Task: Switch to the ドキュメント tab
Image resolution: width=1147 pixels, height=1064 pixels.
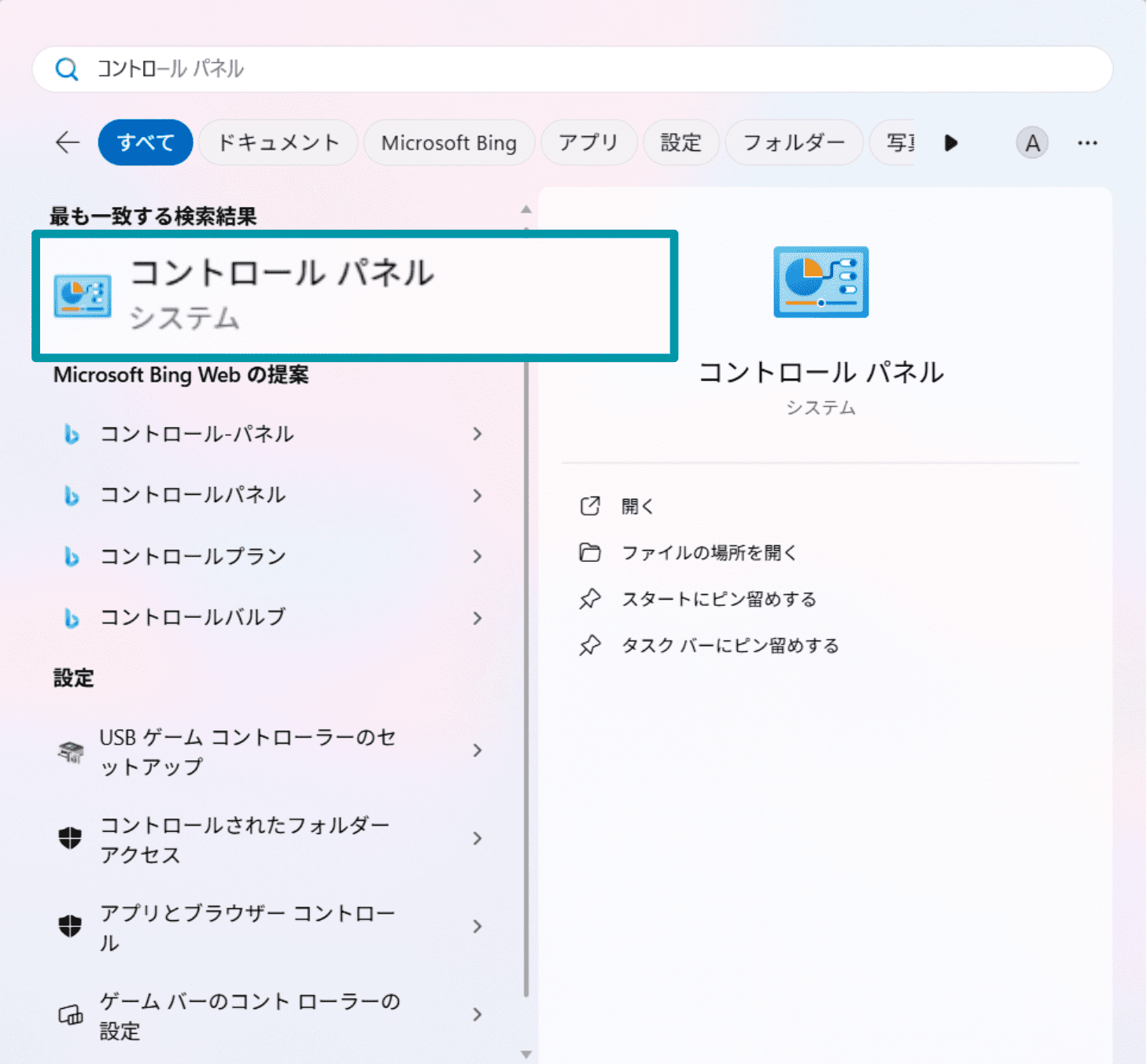Action: pos(278,142)
